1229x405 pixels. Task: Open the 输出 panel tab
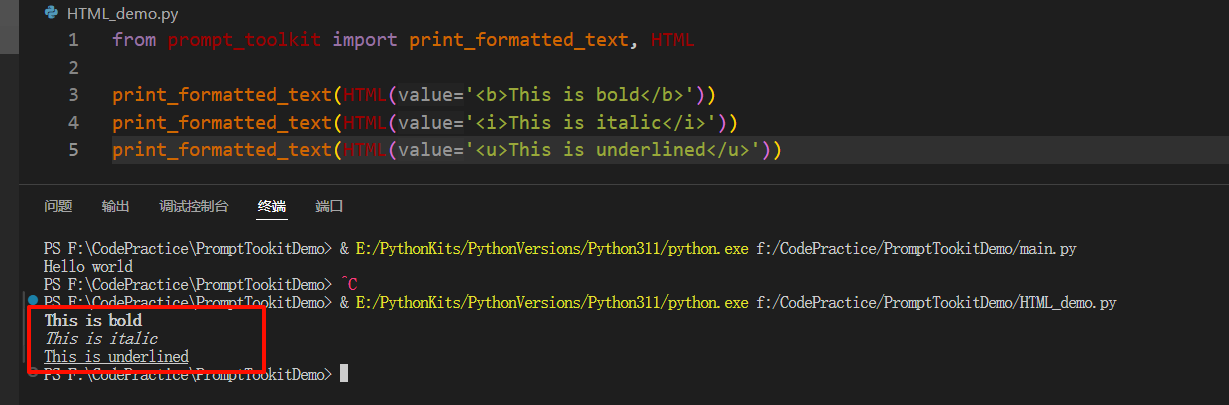(x=115, y=206)
